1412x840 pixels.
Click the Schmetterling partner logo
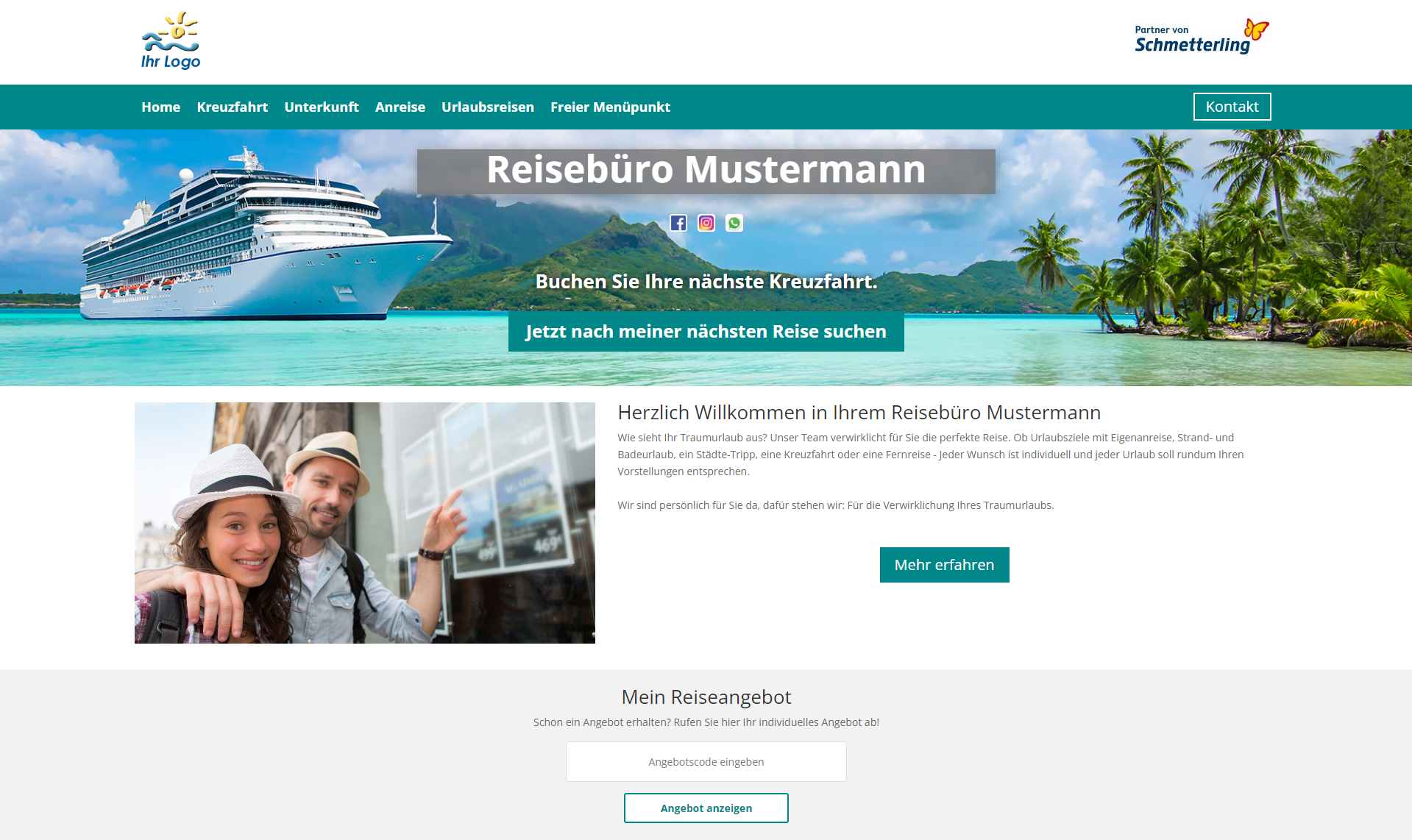tap(1202, 37)
